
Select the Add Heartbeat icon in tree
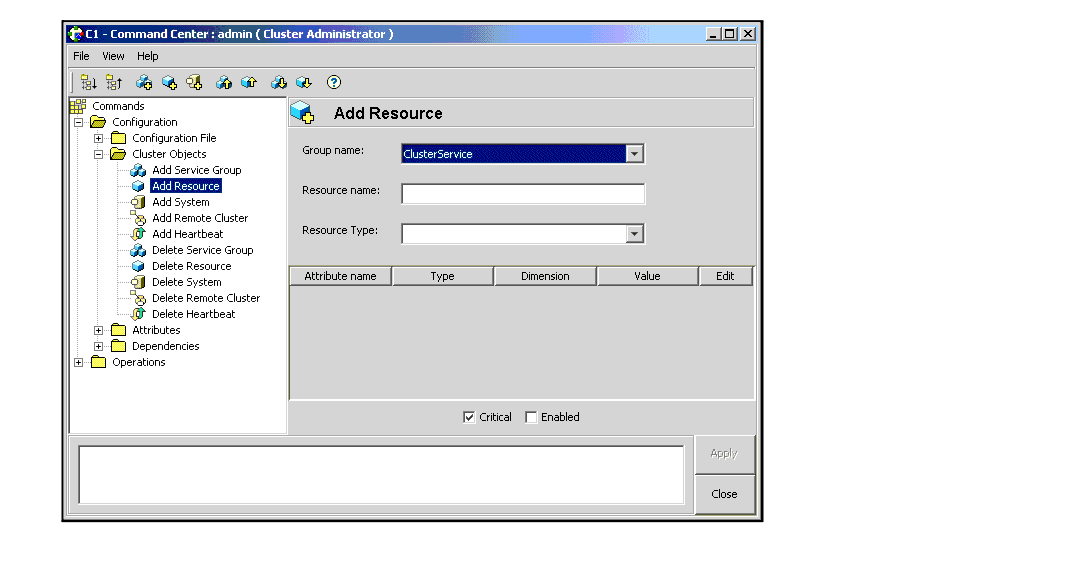pos(139,234)
